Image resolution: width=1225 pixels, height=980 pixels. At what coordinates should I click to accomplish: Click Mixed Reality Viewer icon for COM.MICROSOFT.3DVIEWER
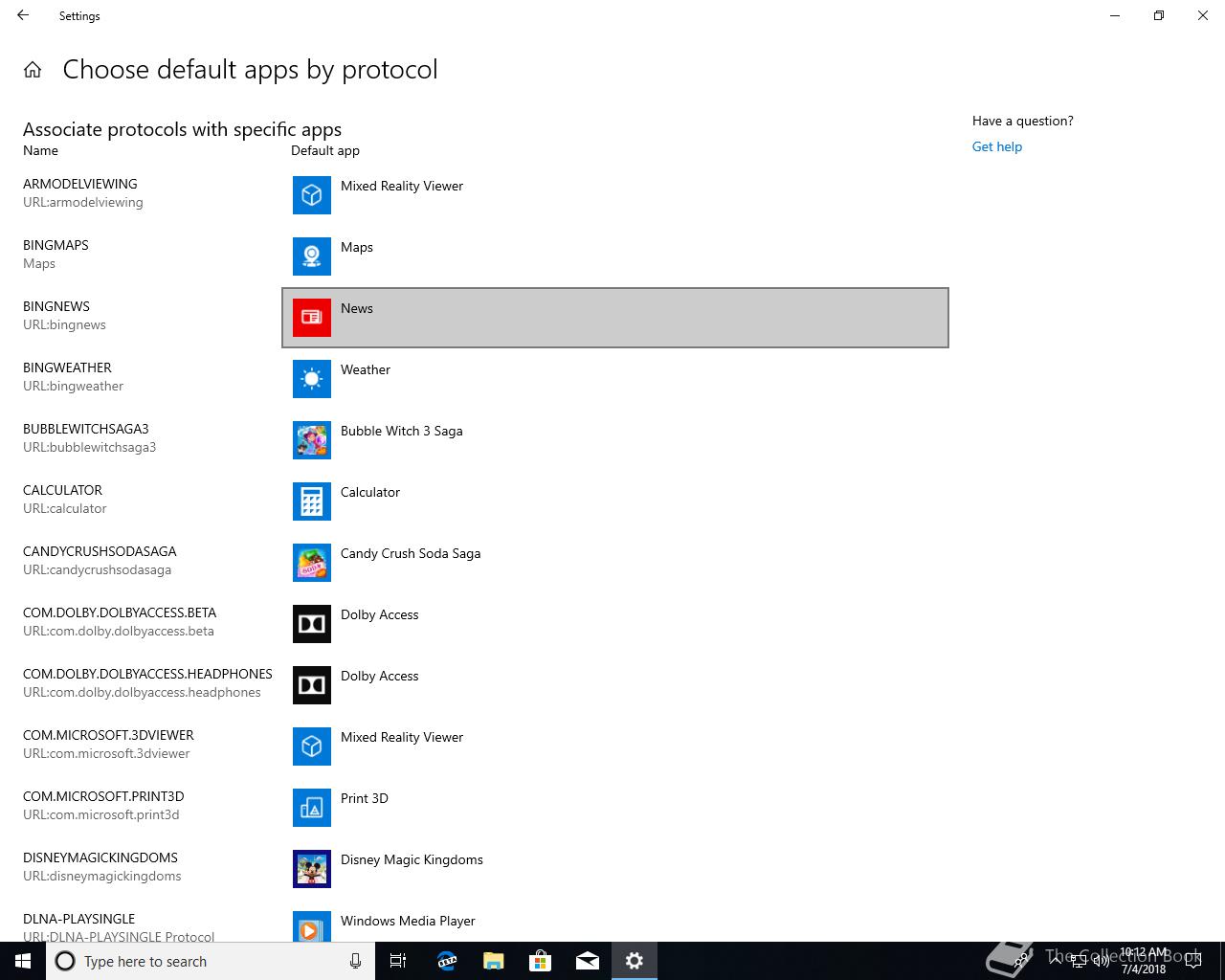(312, 746)
